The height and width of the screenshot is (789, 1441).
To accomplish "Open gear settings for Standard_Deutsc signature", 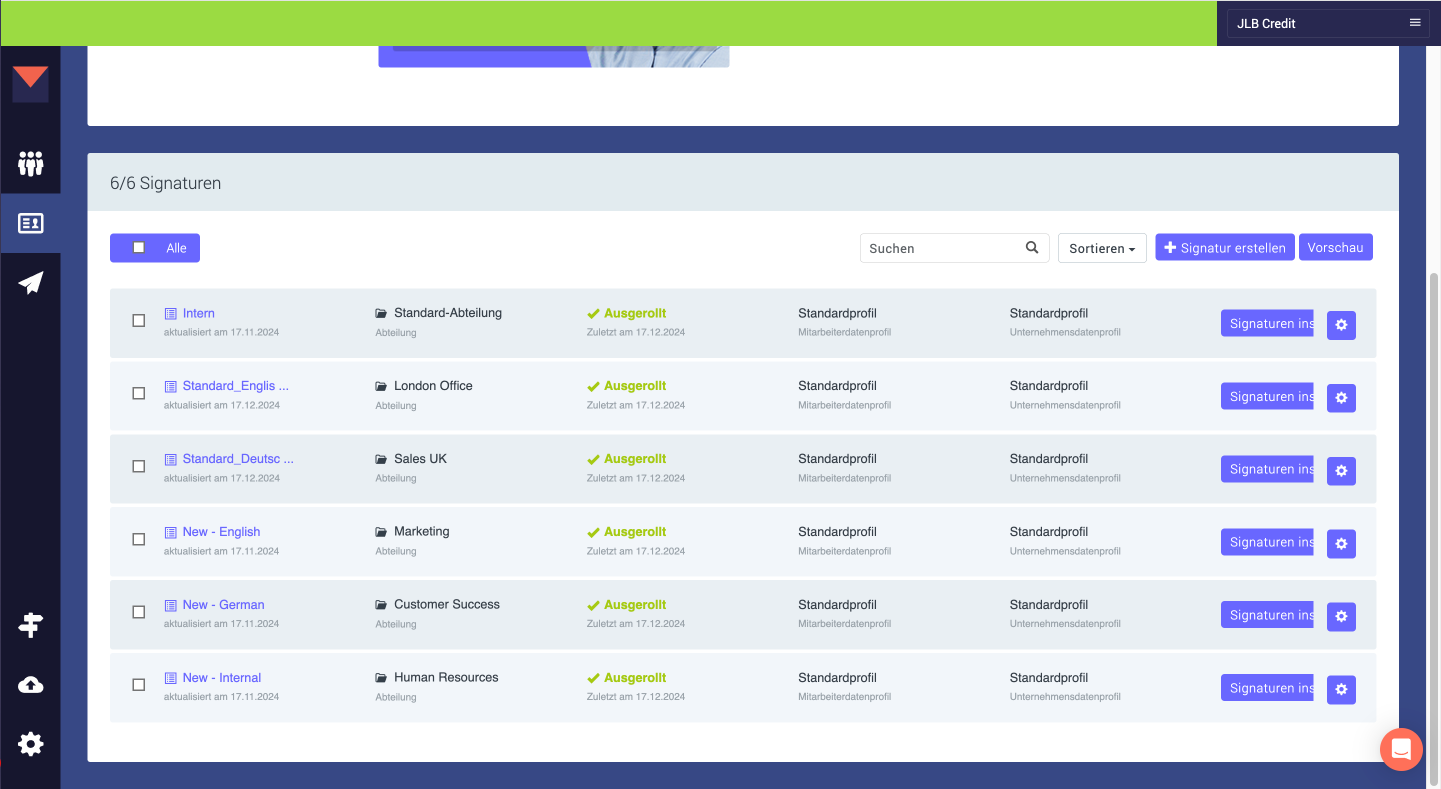I will pyautogui.click(x=1341, y=471).
